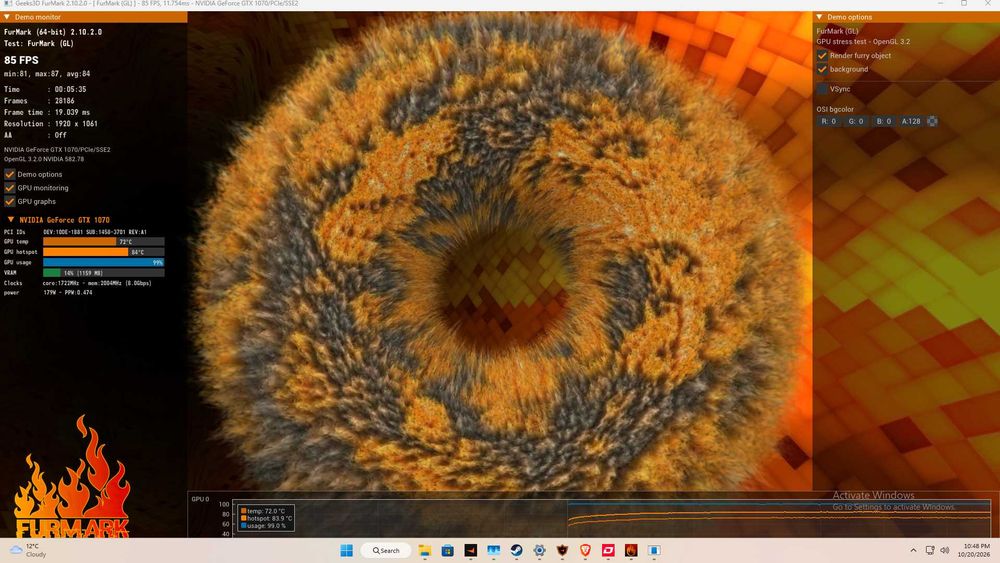
Task: Open the Brave browser taskbar icon
Action: (x=585, y=550)
